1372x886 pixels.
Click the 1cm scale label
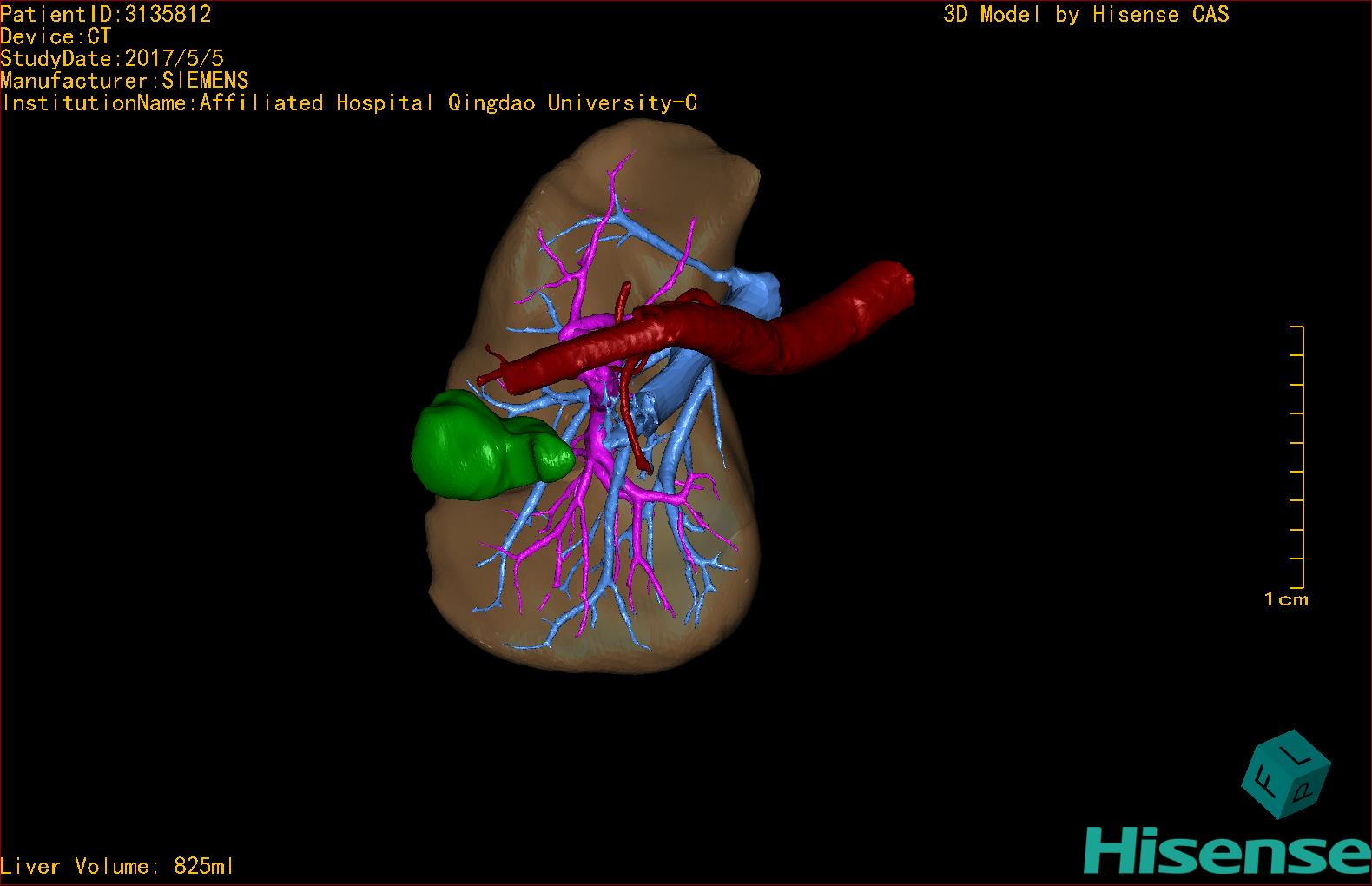[1286, 598]
